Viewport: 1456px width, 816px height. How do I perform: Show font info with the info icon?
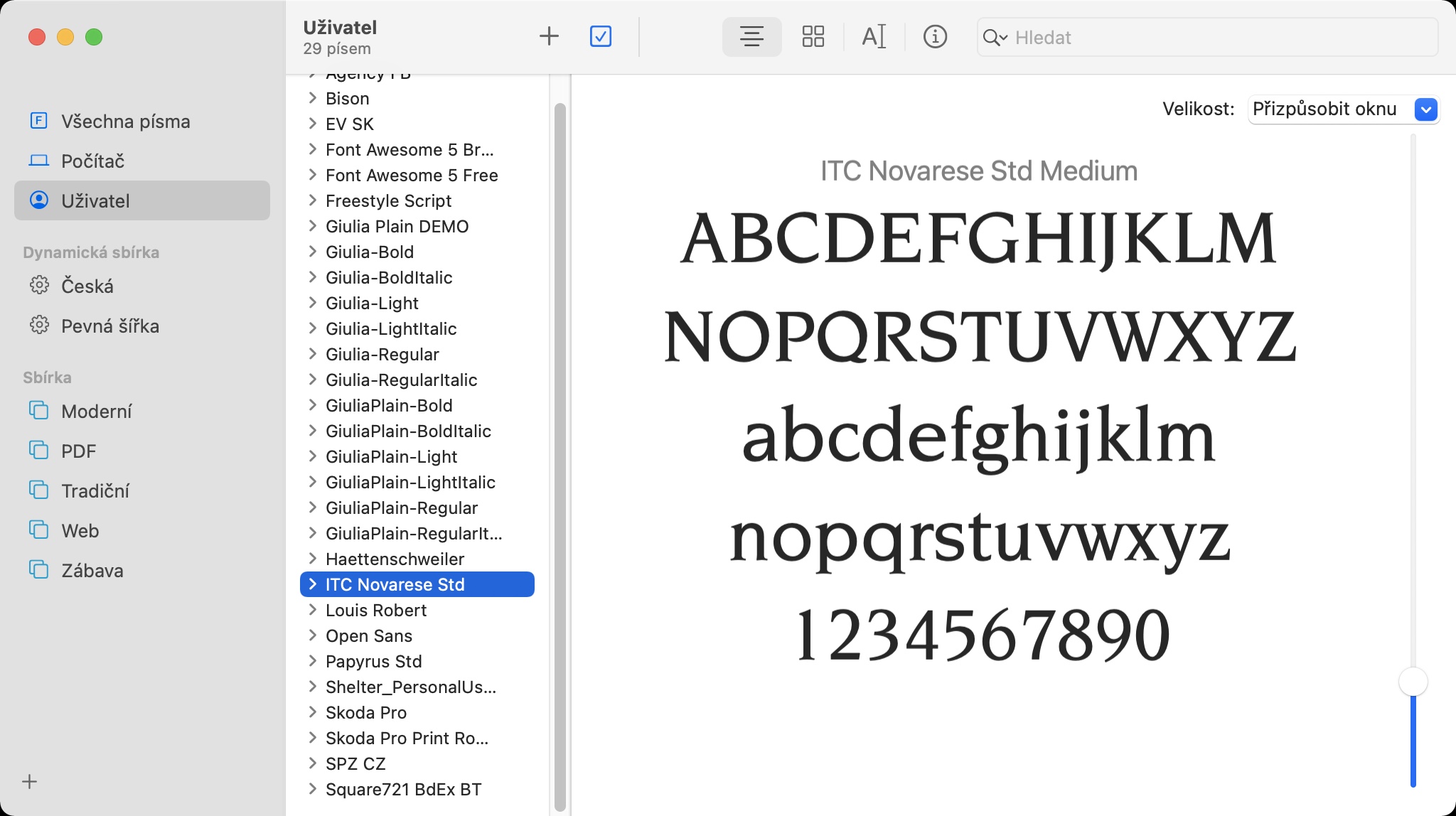tap(935, 36)
